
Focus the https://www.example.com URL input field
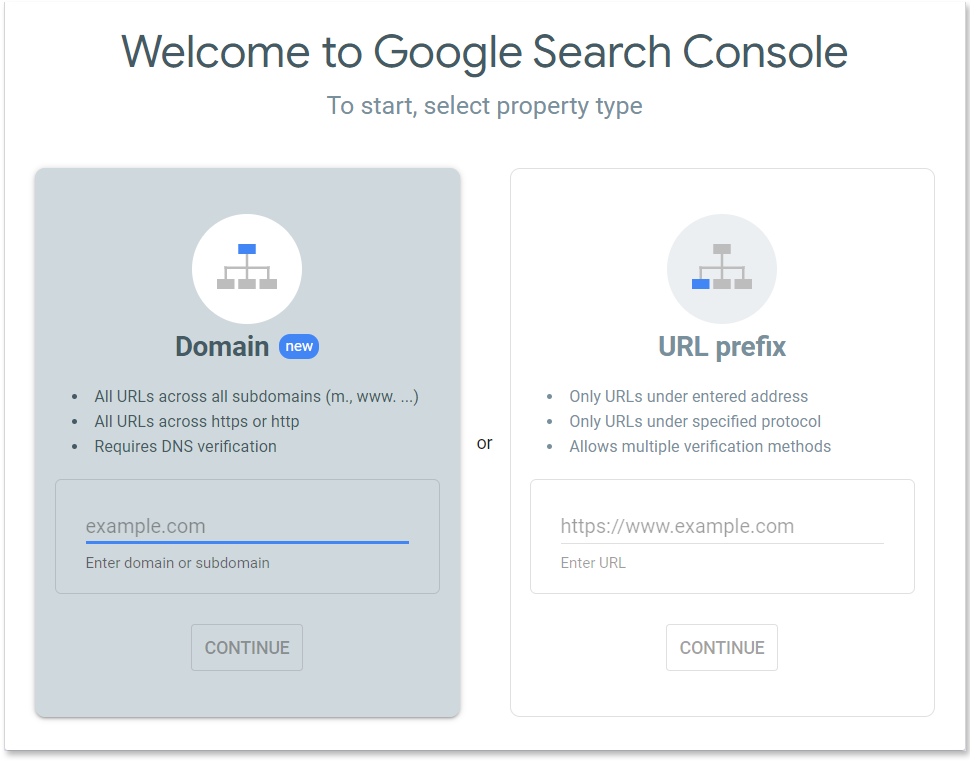tap(722, 526)
